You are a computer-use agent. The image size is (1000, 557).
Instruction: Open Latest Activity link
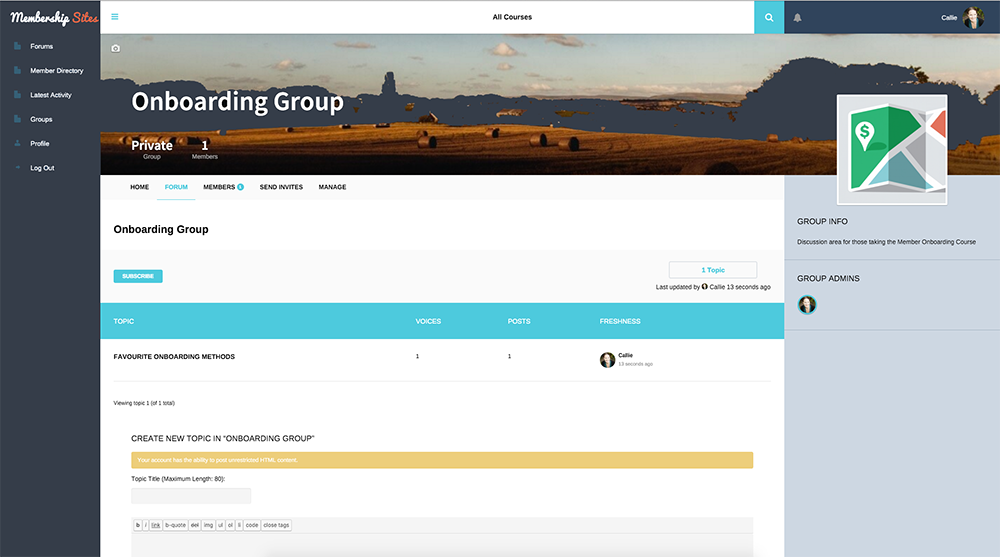[51, 95]
